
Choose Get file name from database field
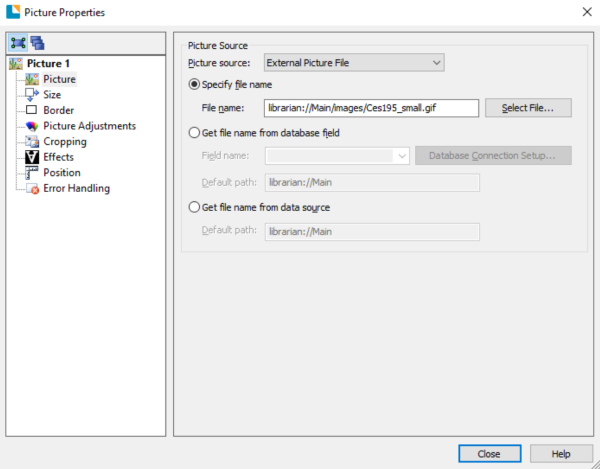194,133
